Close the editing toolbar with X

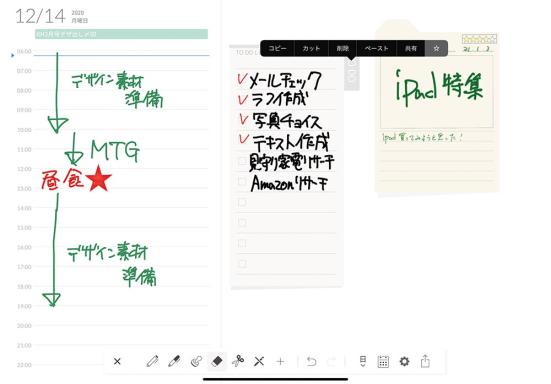pos(117,361)
